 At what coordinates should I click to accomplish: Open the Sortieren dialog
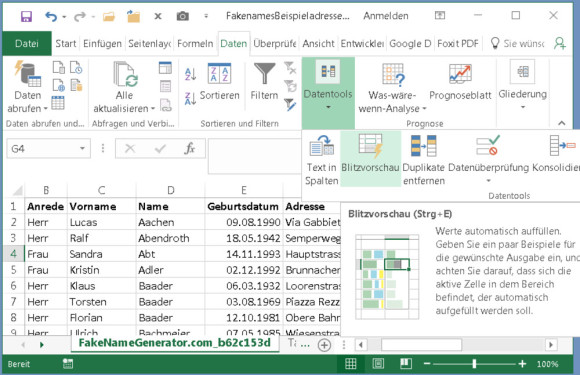[220, 81]
